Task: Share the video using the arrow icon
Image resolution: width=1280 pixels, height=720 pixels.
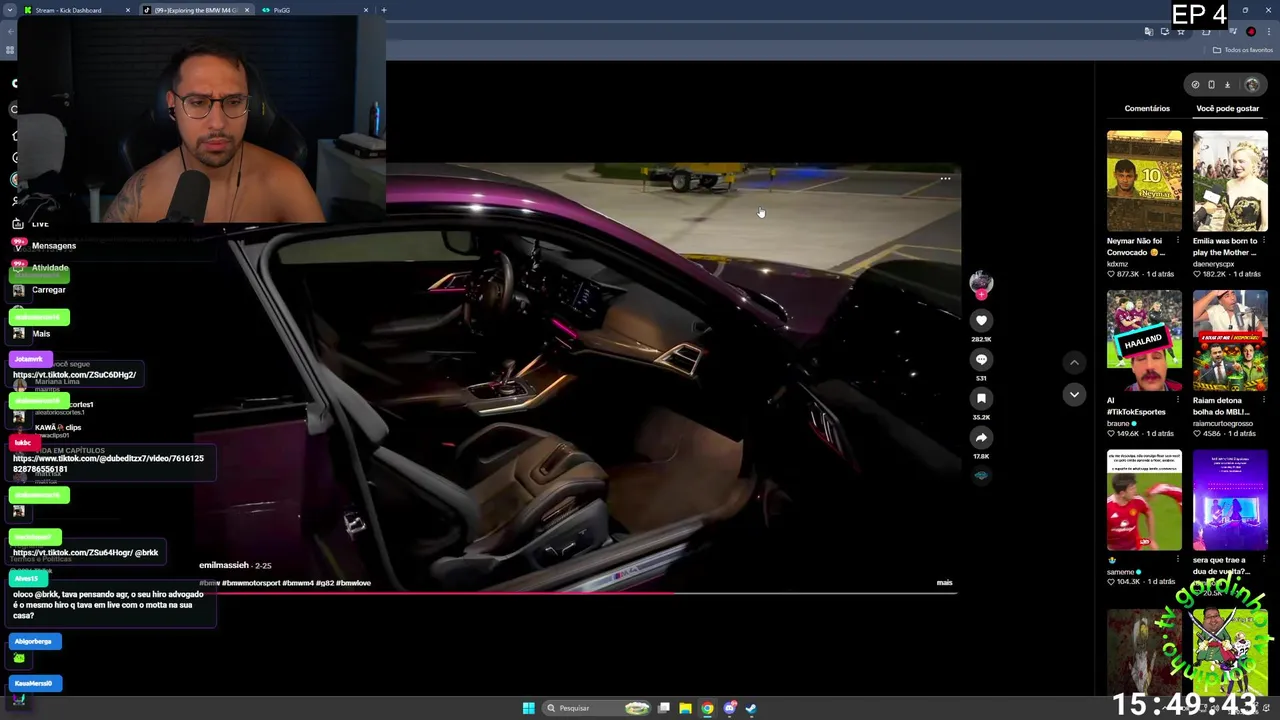Action: 981,438
